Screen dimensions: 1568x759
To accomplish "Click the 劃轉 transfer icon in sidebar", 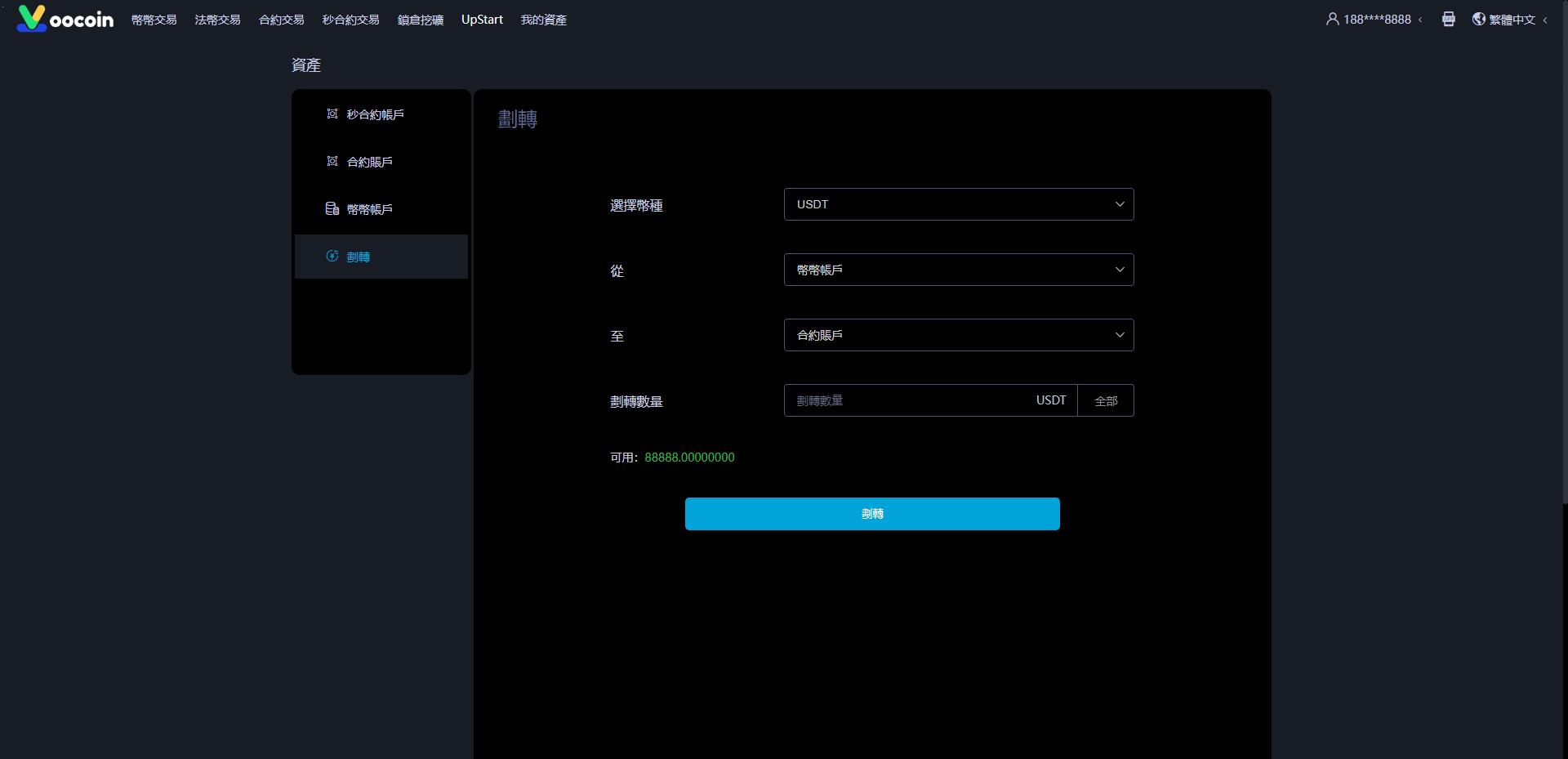I will (x=332, y=257).
